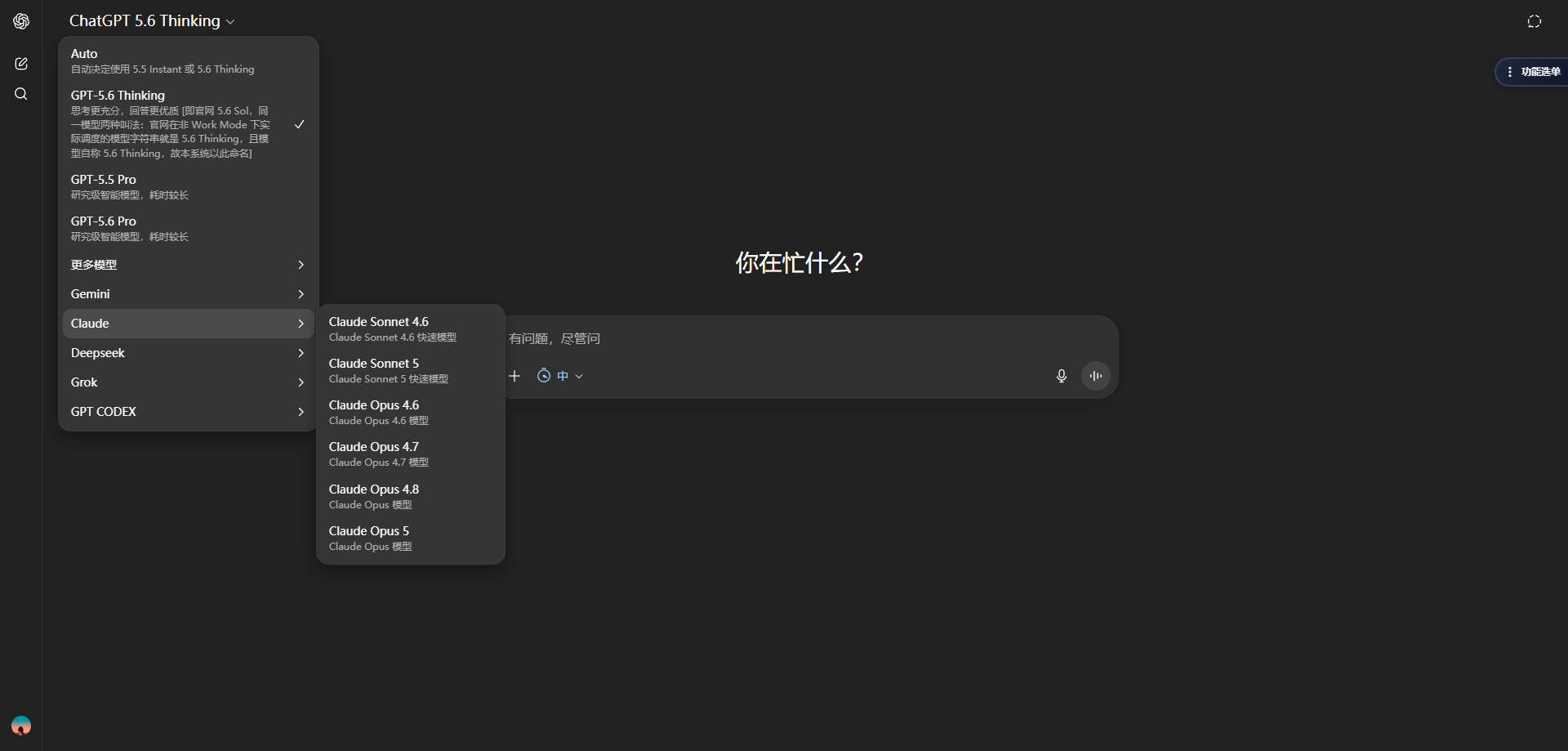Select the checked GPT-5.6 Thinking model
This screenshot has height=751, width=1568.
[x=189, y=124]
